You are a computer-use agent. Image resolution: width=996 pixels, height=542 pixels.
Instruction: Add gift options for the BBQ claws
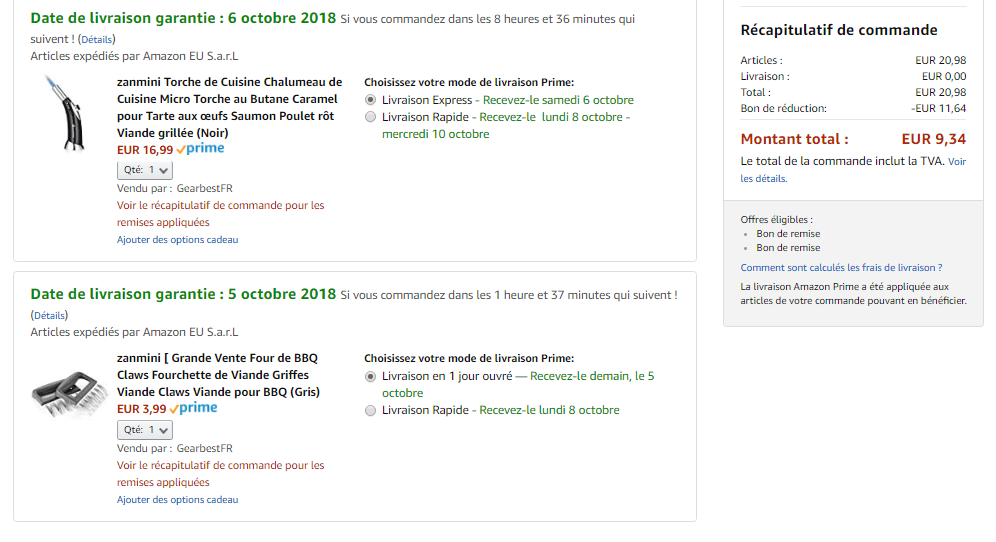pos(177,500)
